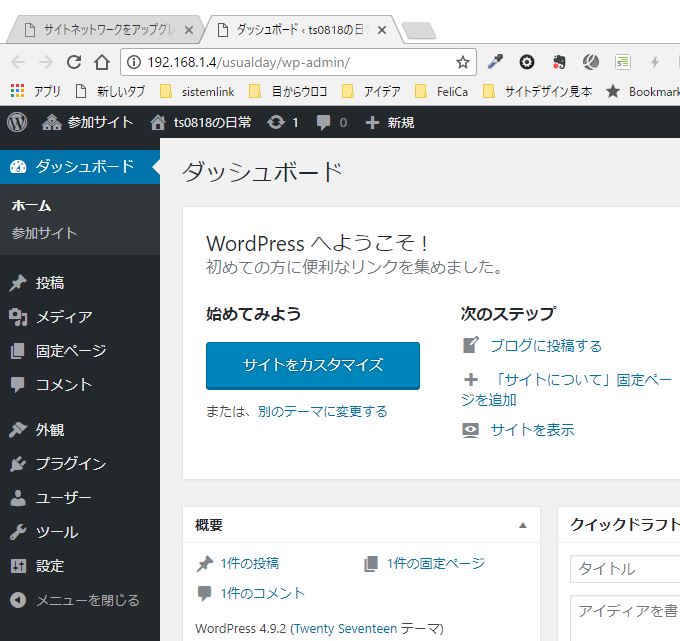The height and width of the screenshot is (641, 680).
Task: Click the アプリ apps grid icon
Action: 17,91
